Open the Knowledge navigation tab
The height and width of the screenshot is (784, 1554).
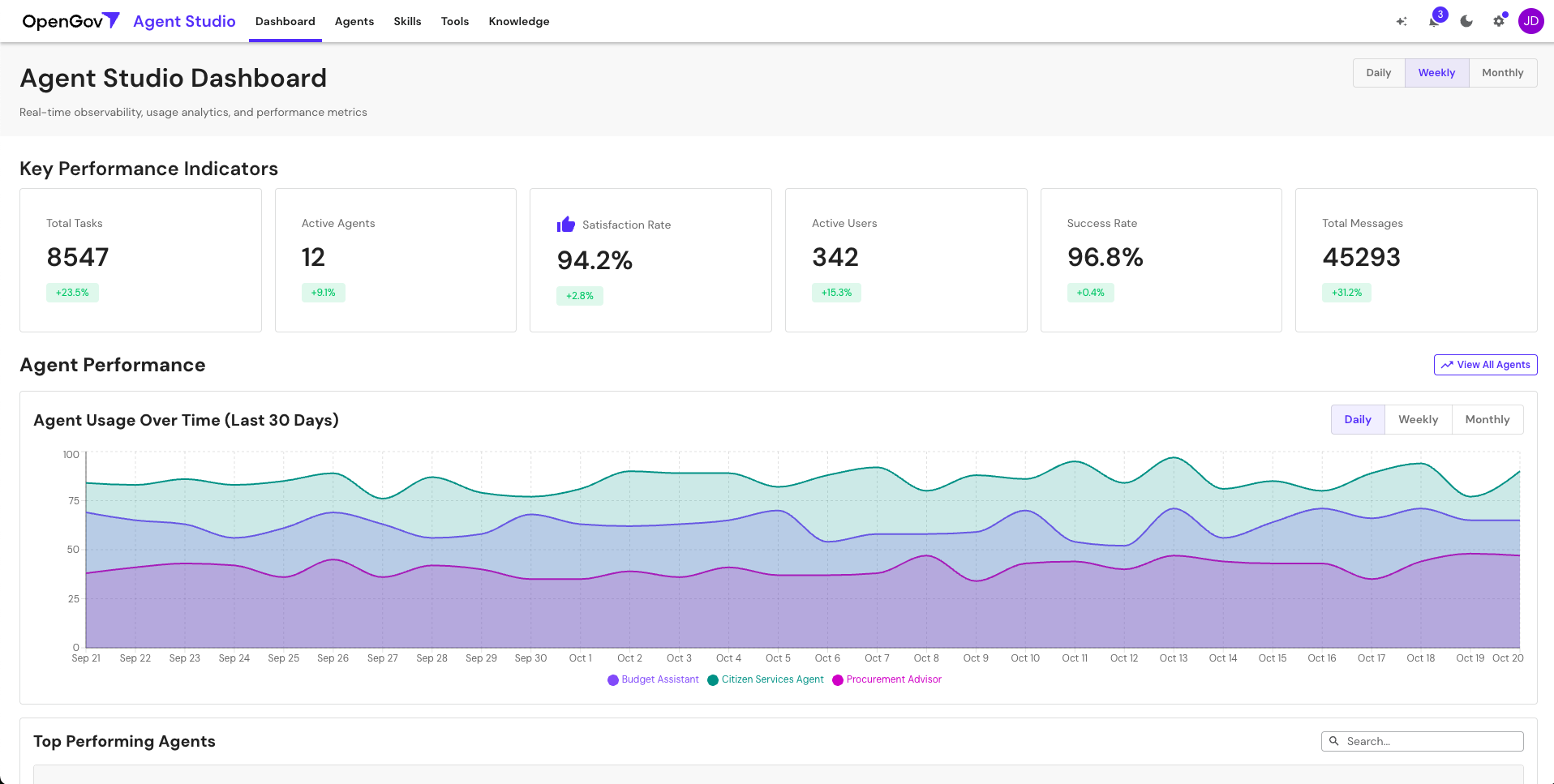[518, 21]
